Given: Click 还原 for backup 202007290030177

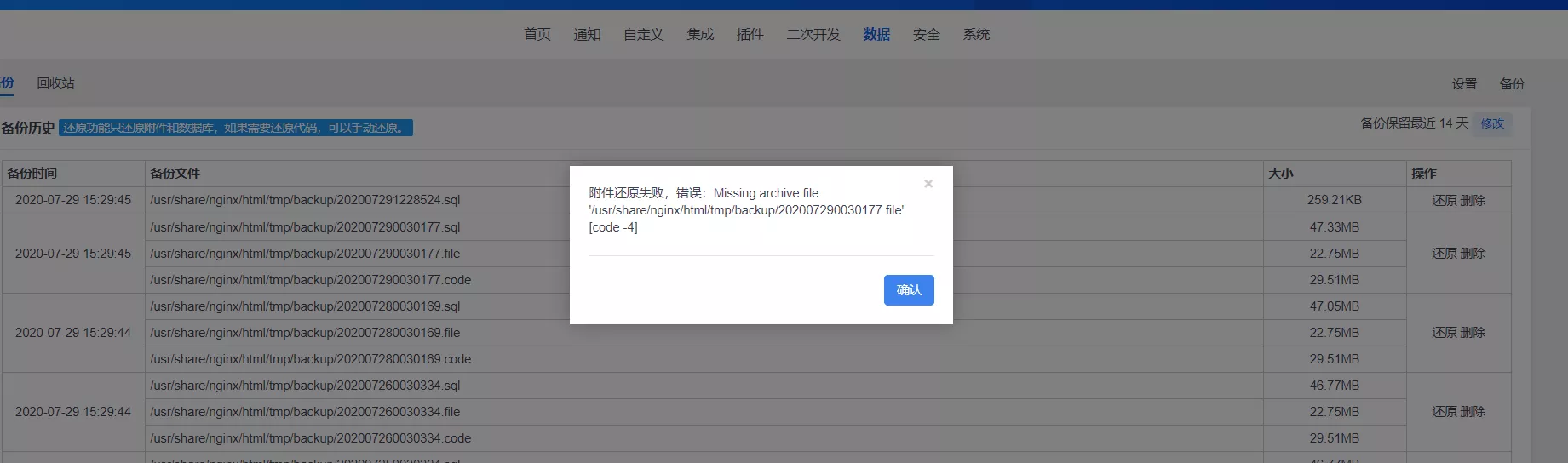Looking at the screenshot, I should click(1445, 253).
